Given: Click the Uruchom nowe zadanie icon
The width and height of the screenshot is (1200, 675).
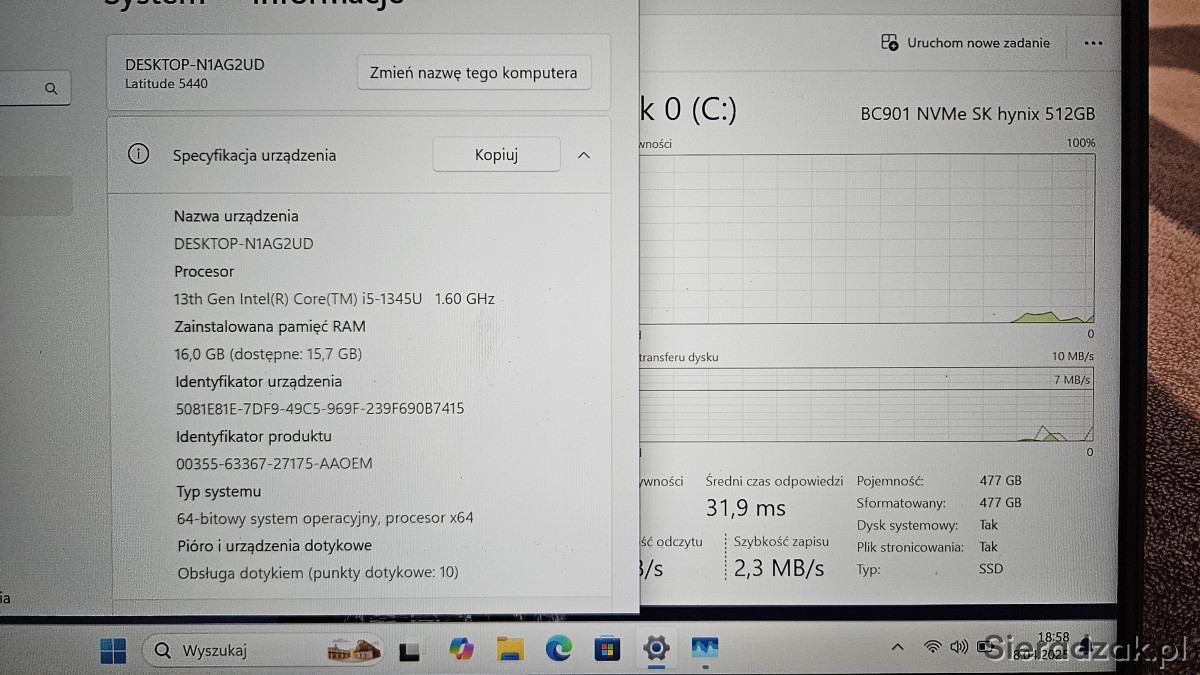Looking at the screenshot, I should coord(889,43).
